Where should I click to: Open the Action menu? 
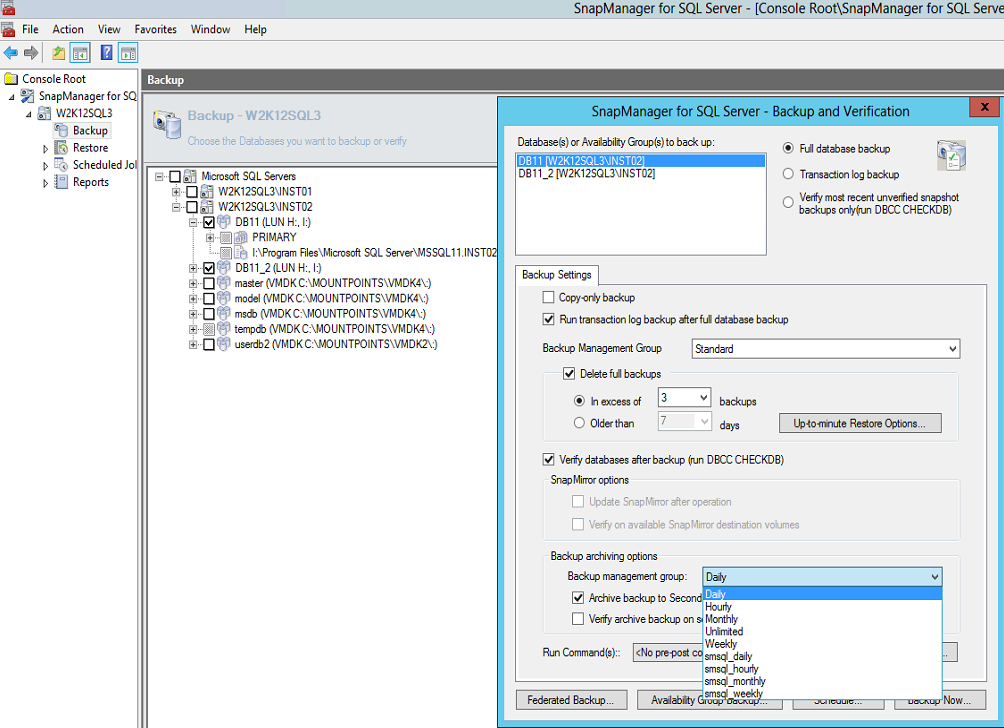click(x=68, y=29)
